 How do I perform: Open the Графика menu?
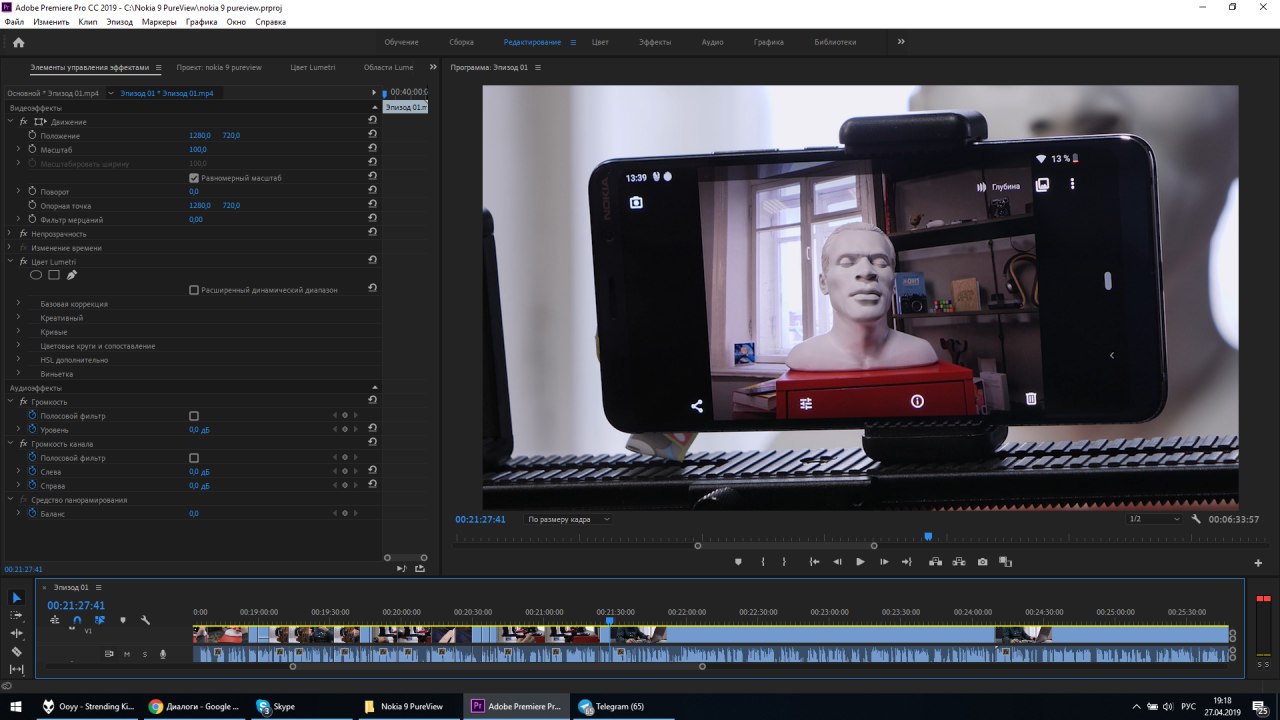coord(201,21)
